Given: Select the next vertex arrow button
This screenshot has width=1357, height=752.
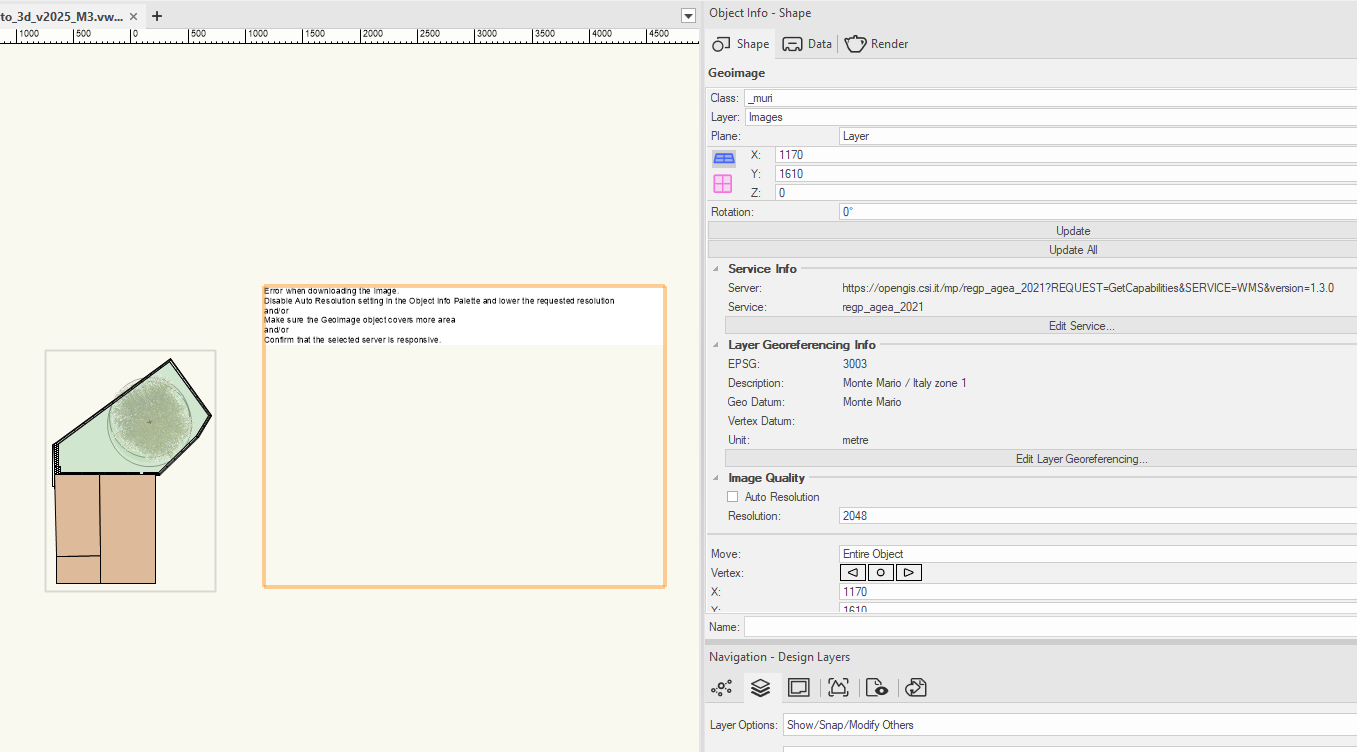Looking at the screenshot, I should click(x=908, y=573).
